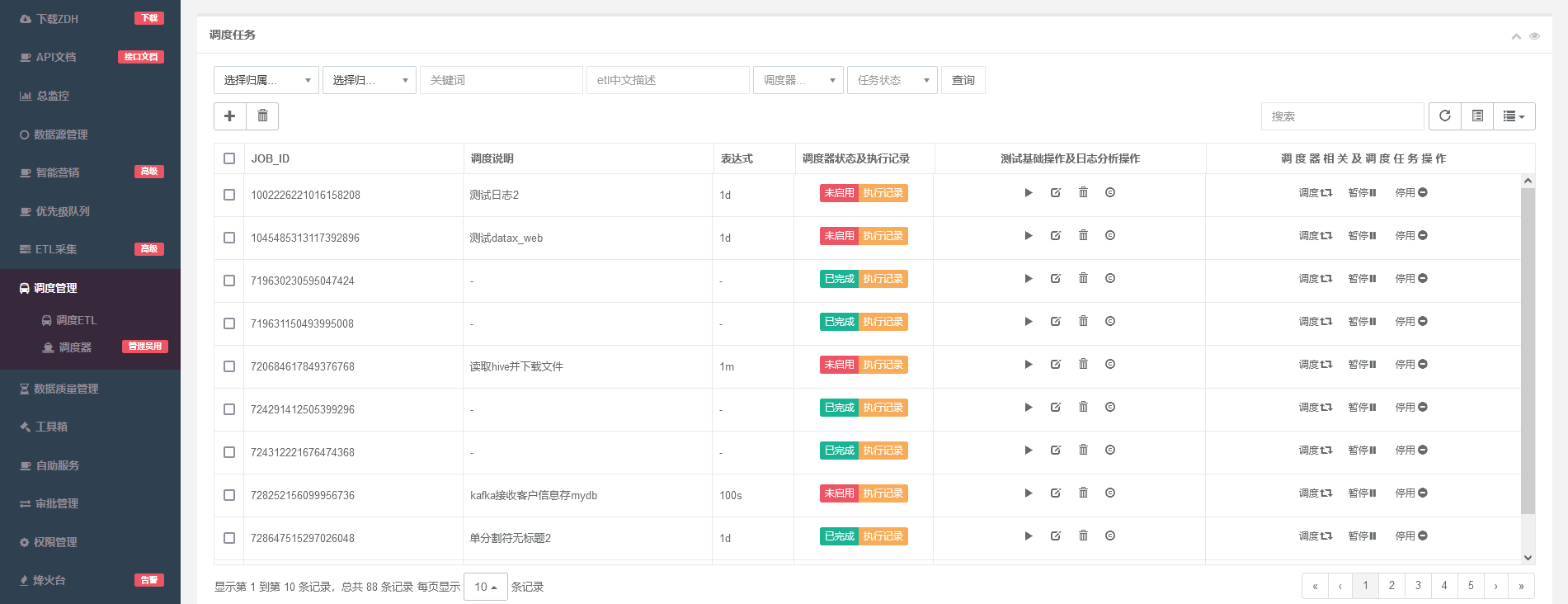Edit the job kafka接收客户信息存mydb

coord(1056,493)
